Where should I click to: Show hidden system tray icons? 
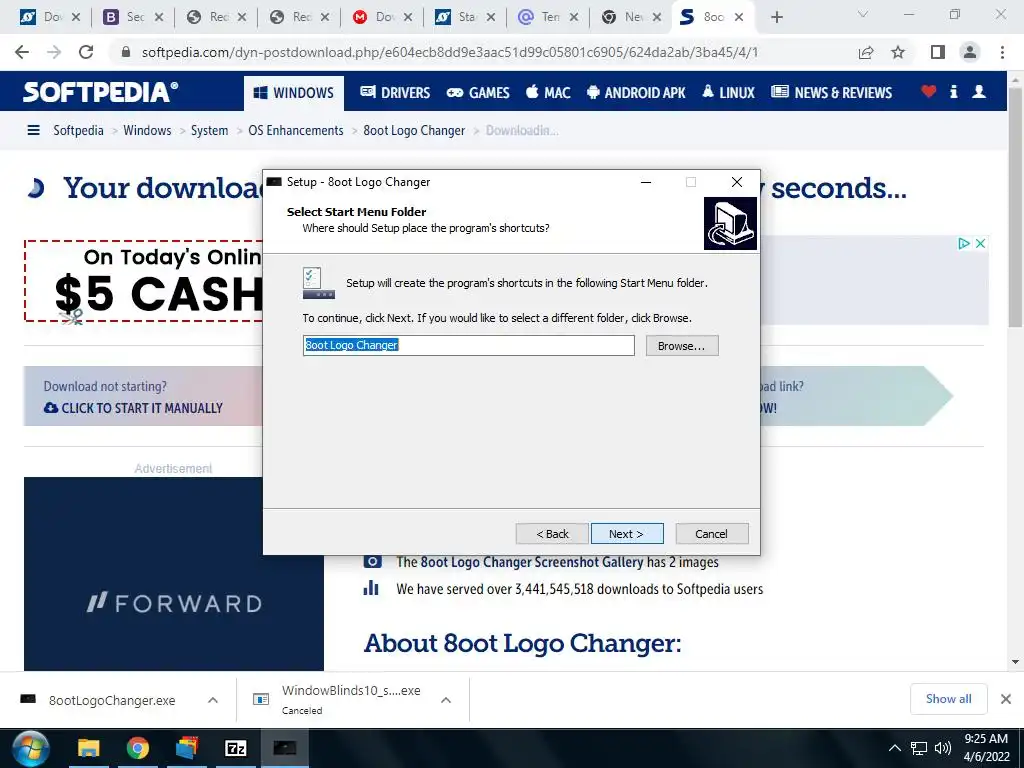point(895,748)
